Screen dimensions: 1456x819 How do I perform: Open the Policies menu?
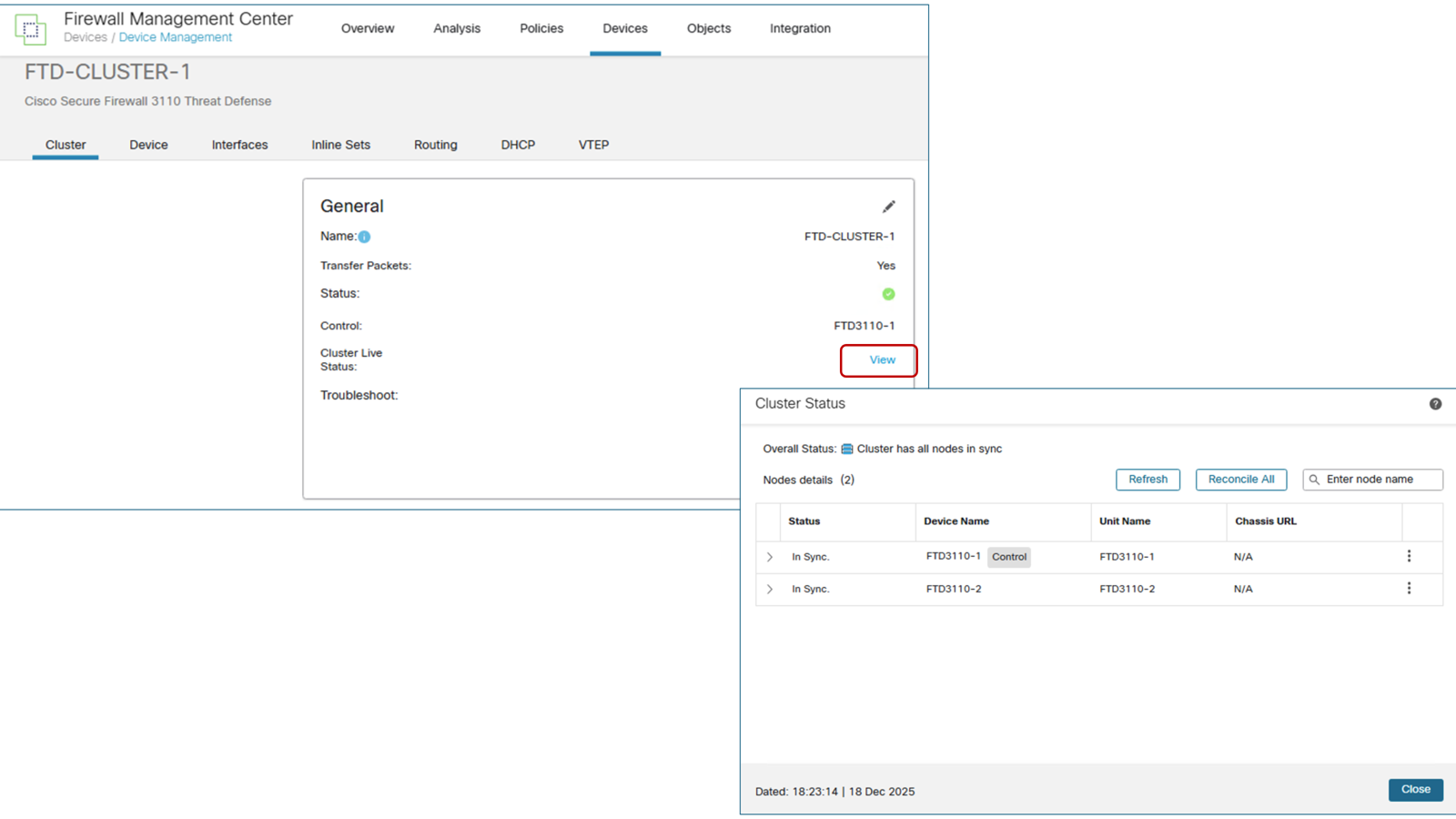(x=541, y=28)
